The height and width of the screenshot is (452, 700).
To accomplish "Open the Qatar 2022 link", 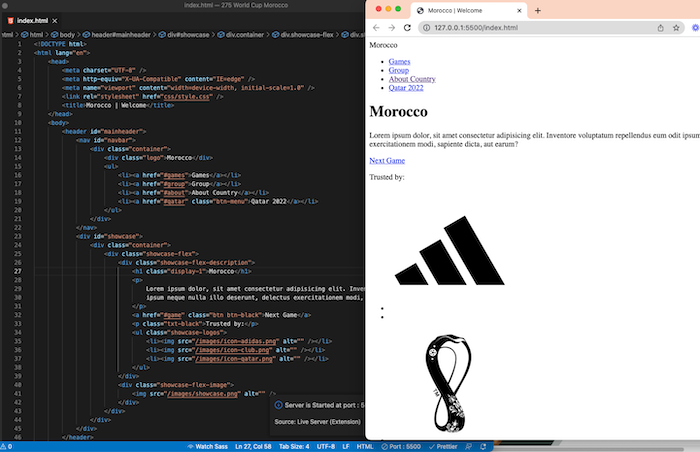I will tap(406, 88).
